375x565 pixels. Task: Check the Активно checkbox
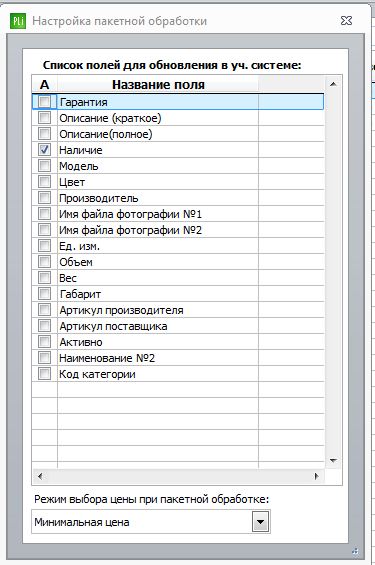point(44,342)
